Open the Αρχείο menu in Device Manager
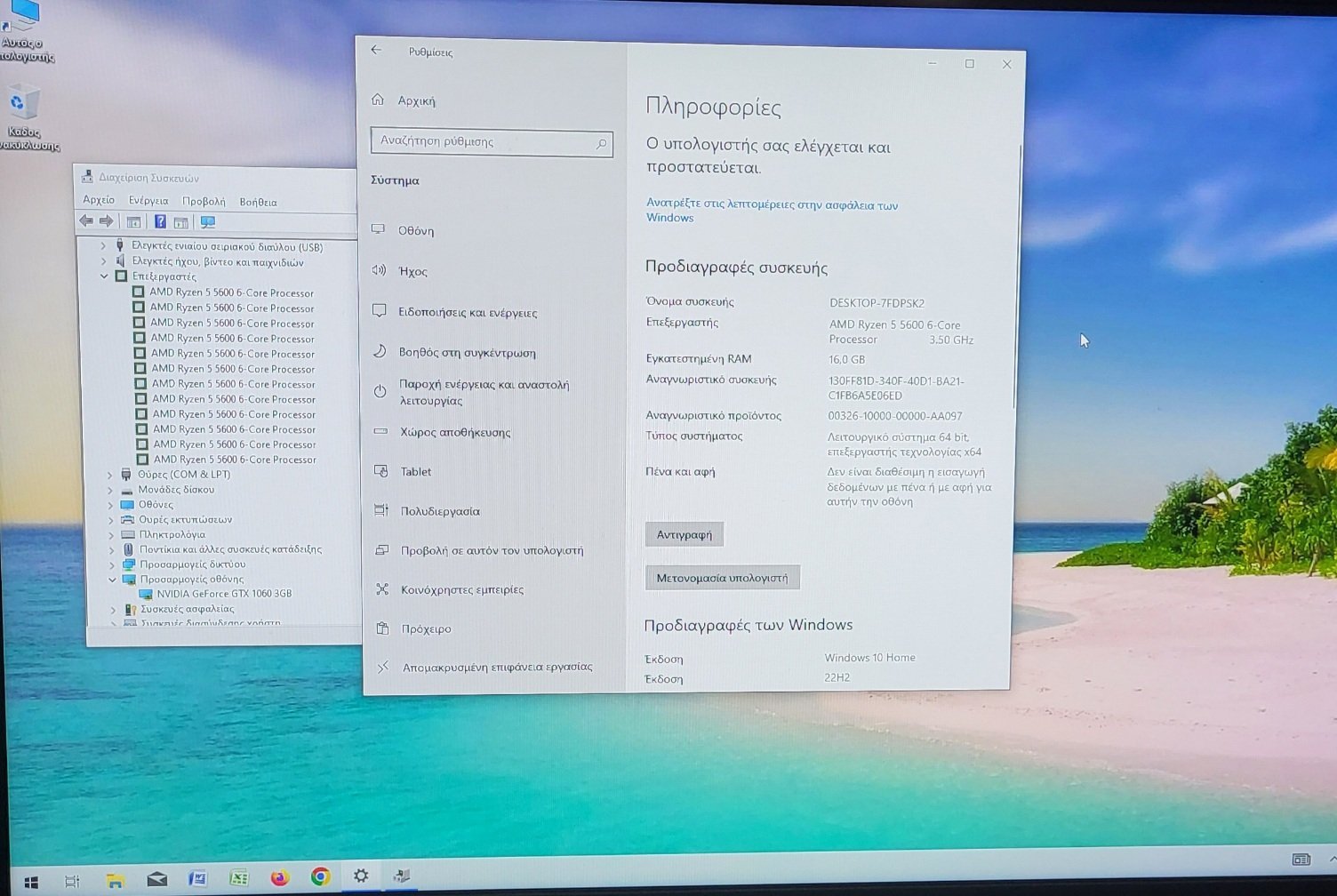Image resolution: width=1337 pixels, height=896 pixels. click(x=99, y=200)
